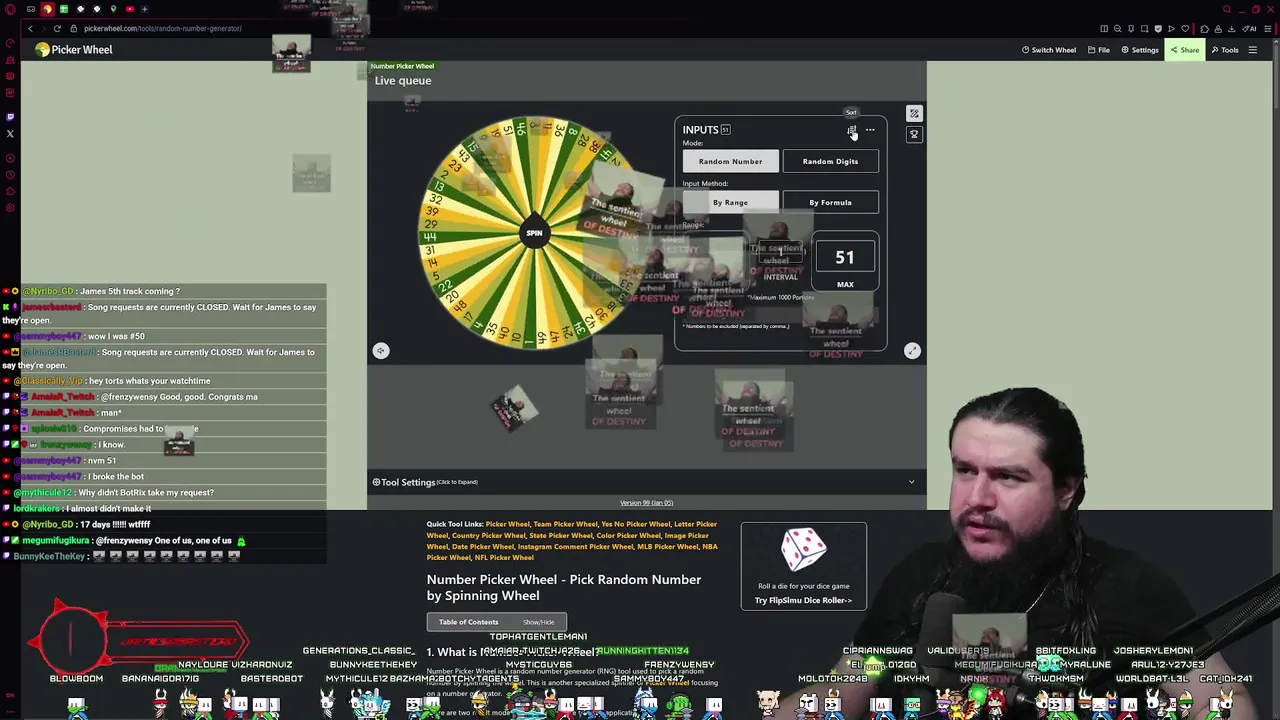This screenshot has width=1280, height=720.
Task: Open the File menu
Action: [1099, 50]
